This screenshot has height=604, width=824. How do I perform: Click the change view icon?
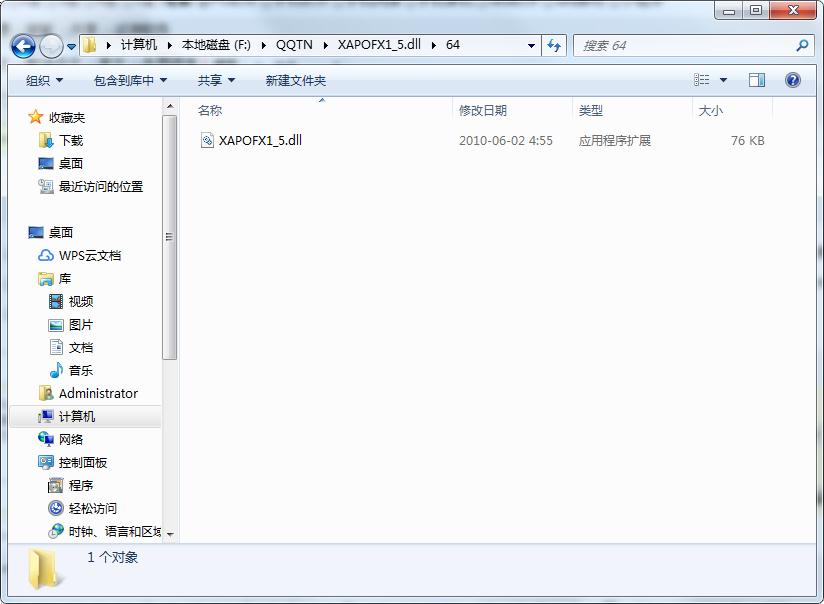(x=702, y=80)
